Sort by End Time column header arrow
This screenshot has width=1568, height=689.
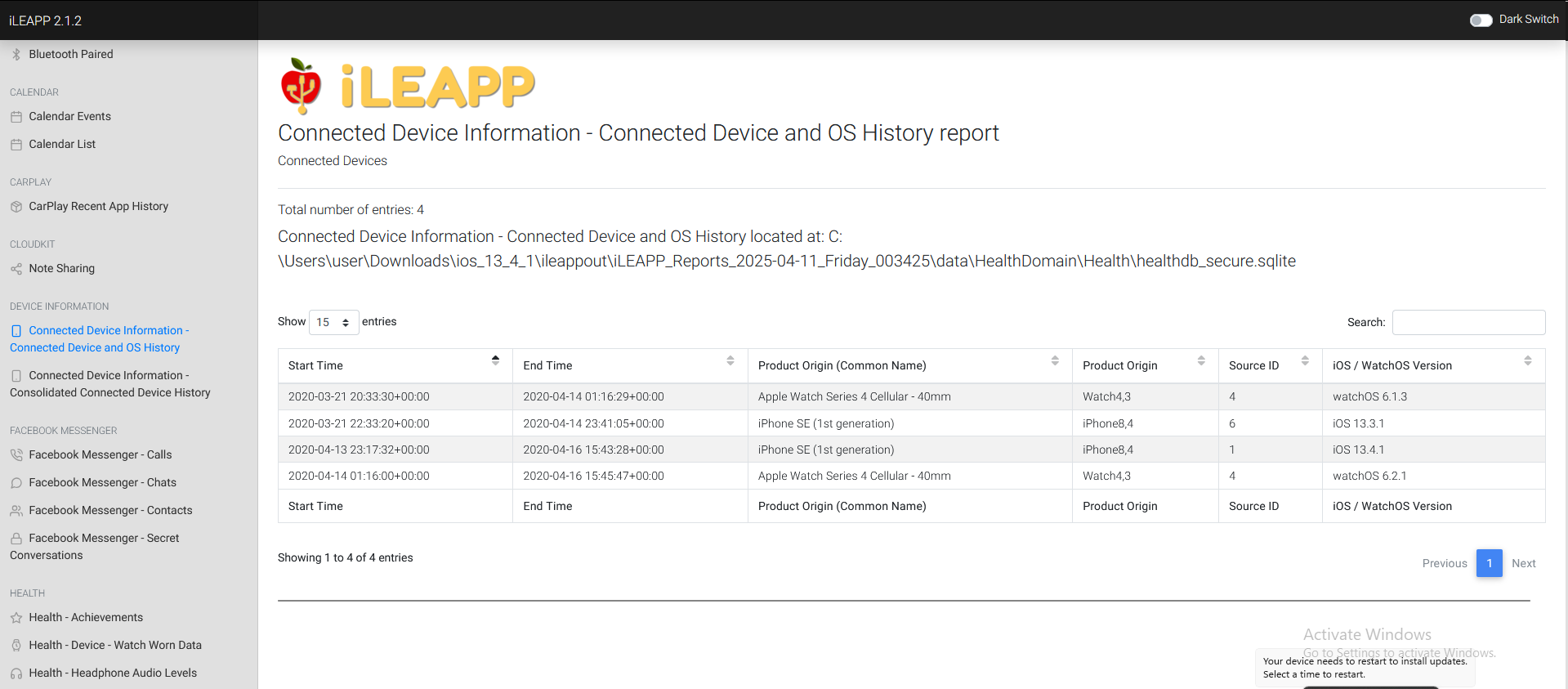pyautogui.click(x=730, y=360)
